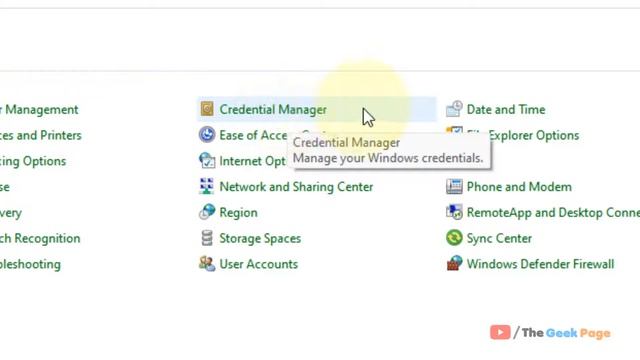Open the link ending in 'leshooting'

click(30, 264)
